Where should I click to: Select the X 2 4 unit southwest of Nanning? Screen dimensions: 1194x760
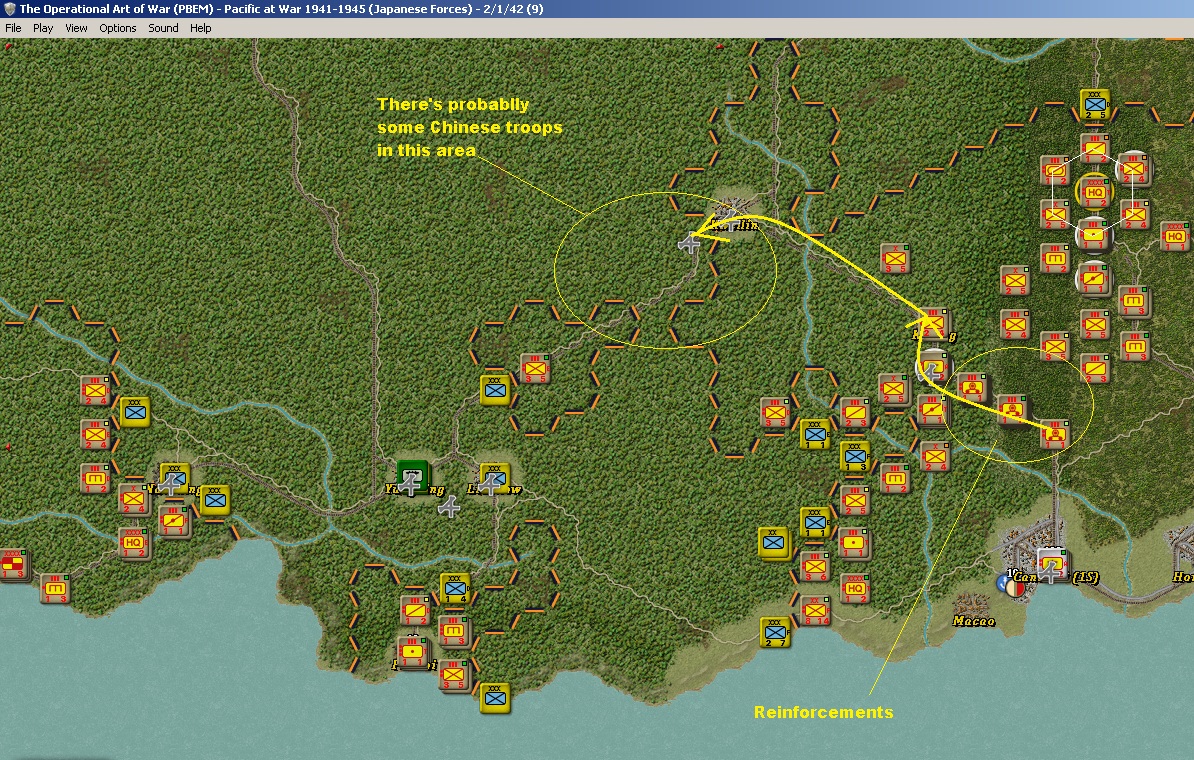coord(133,500)
